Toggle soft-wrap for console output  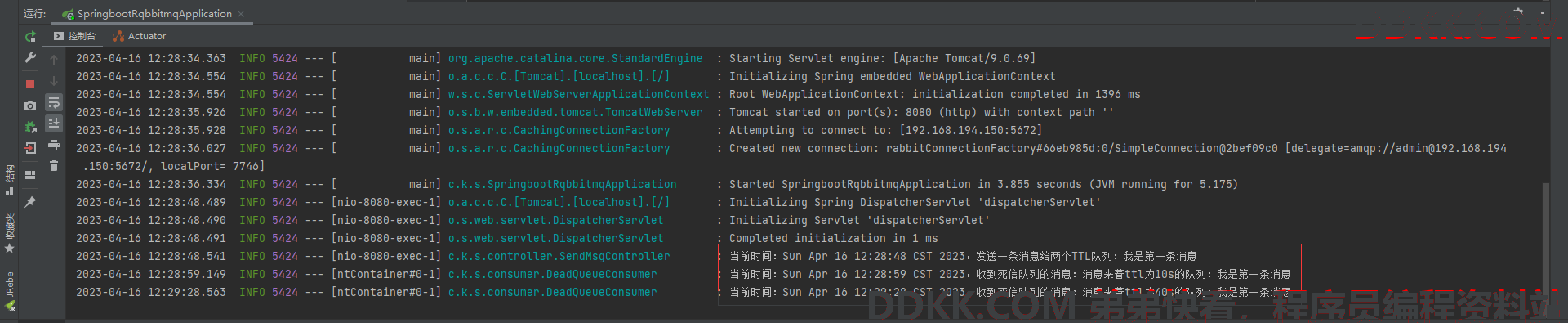click(x=54, y=102)
